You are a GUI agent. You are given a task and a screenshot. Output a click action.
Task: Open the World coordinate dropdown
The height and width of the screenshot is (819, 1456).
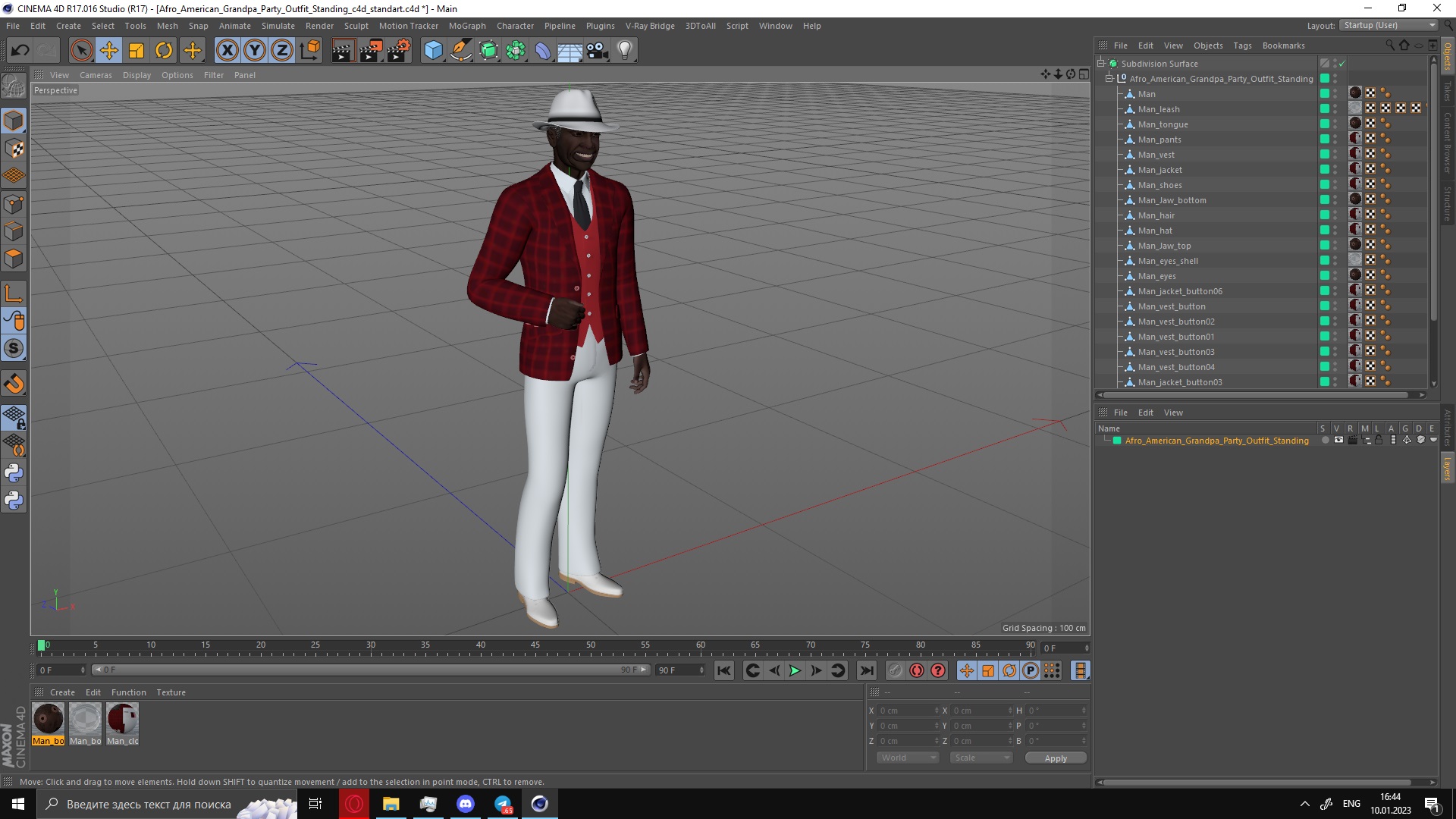pos(908,758)
